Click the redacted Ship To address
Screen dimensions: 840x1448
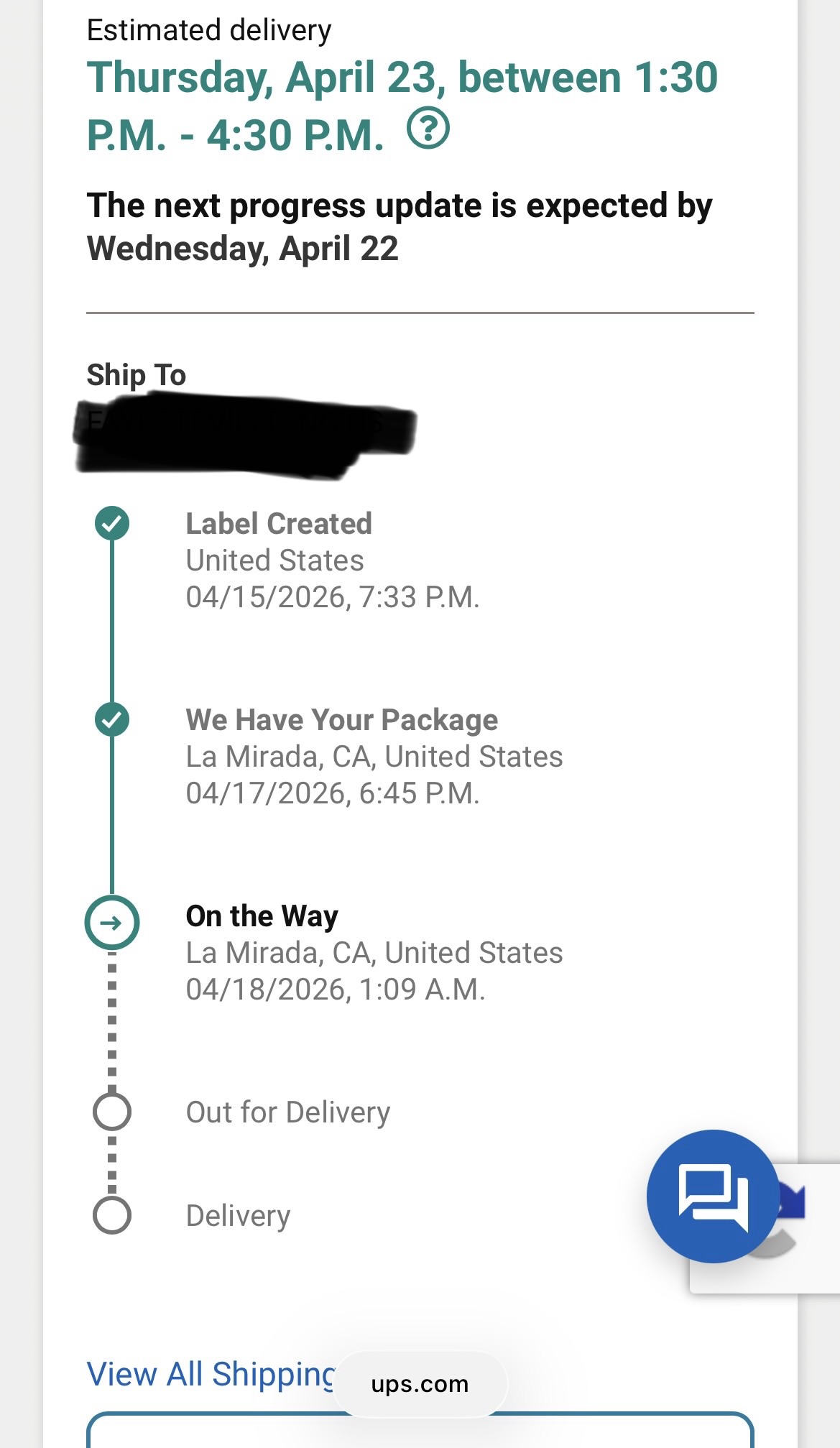[x=244, y=435]
